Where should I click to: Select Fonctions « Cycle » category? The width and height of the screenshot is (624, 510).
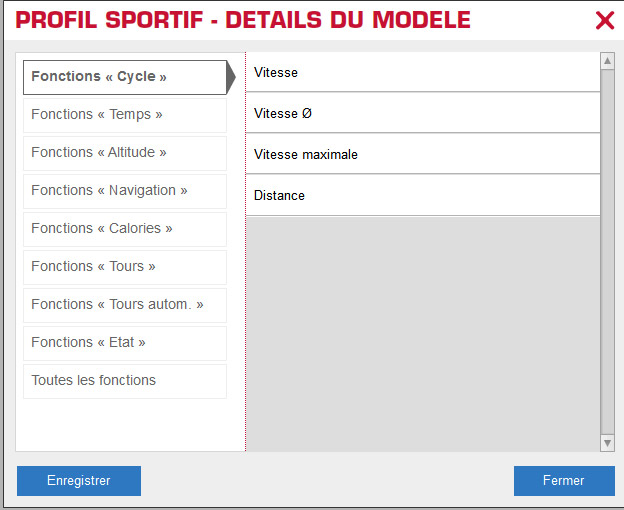(x=125, y=77)
